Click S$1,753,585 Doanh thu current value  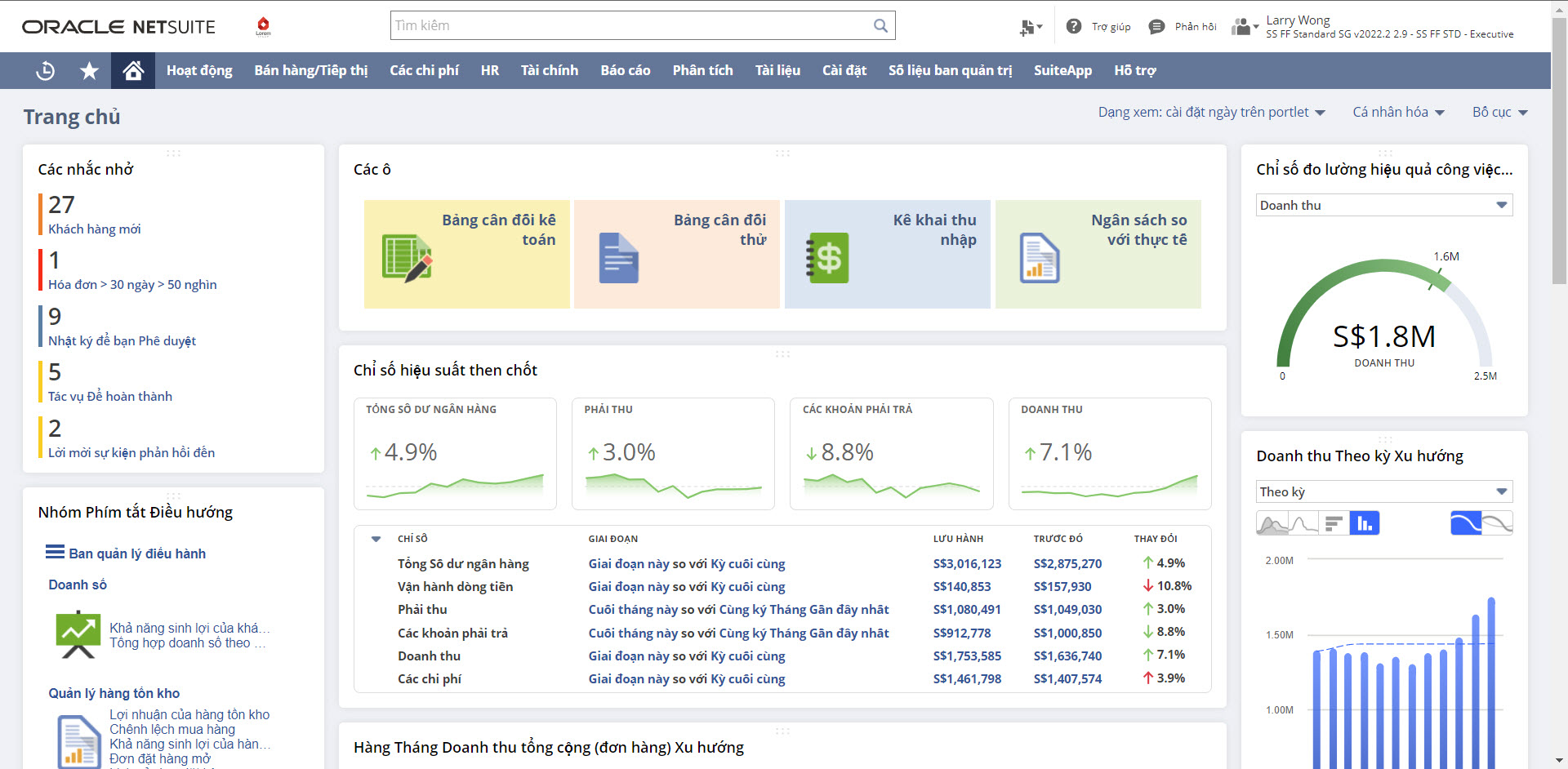tap(967, 656)
